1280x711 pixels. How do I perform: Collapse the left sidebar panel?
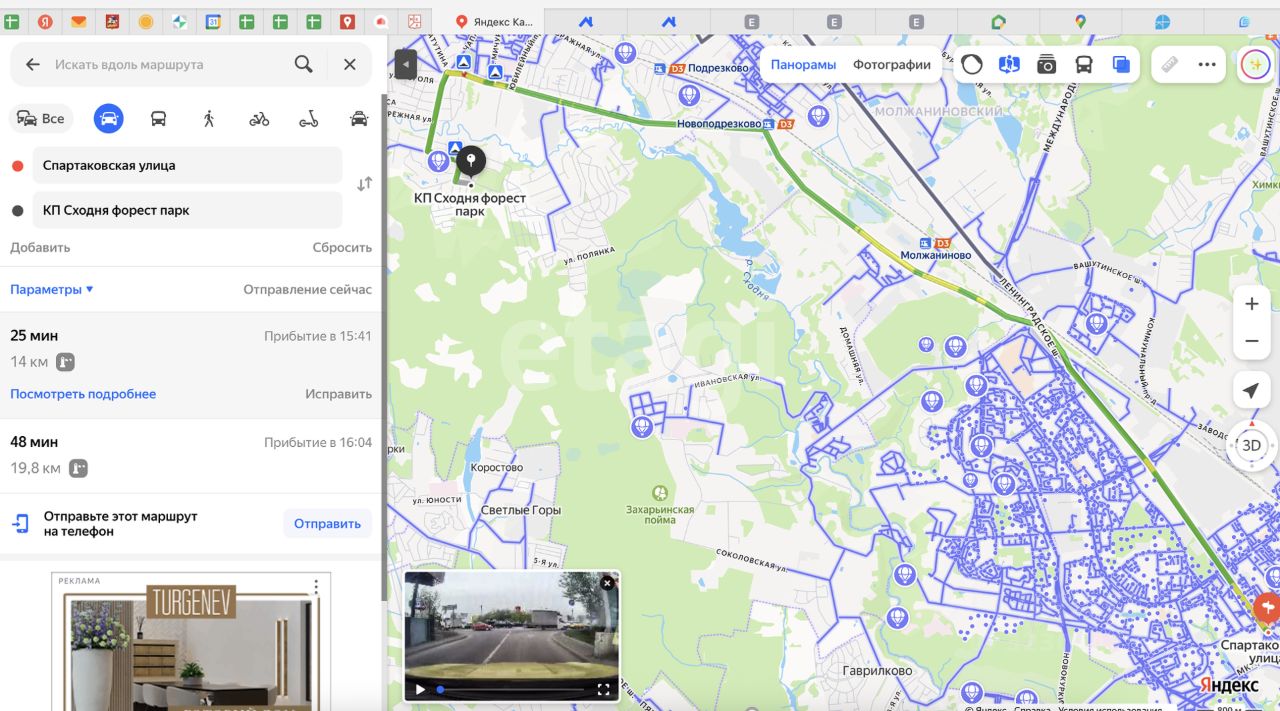[x=405, y=64]
